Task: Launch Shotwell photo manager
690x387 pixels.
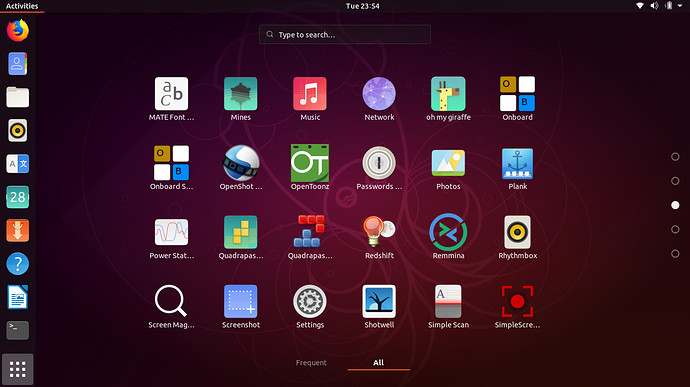Action: [379, 301]
